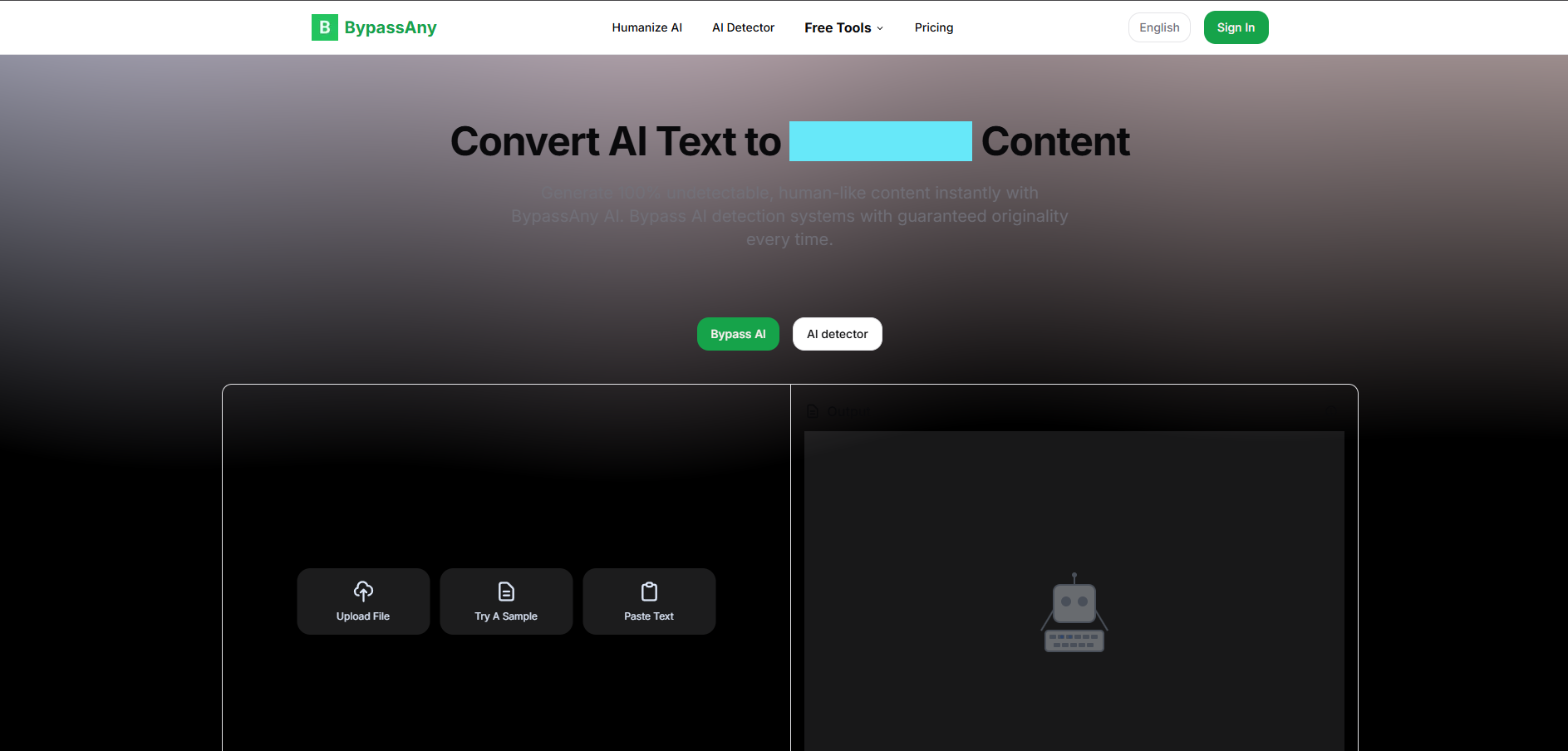Switch to Bypass AI mode
Viewport: 1568px width, 751px height.
pyautogui.click(x=738, y=334)
